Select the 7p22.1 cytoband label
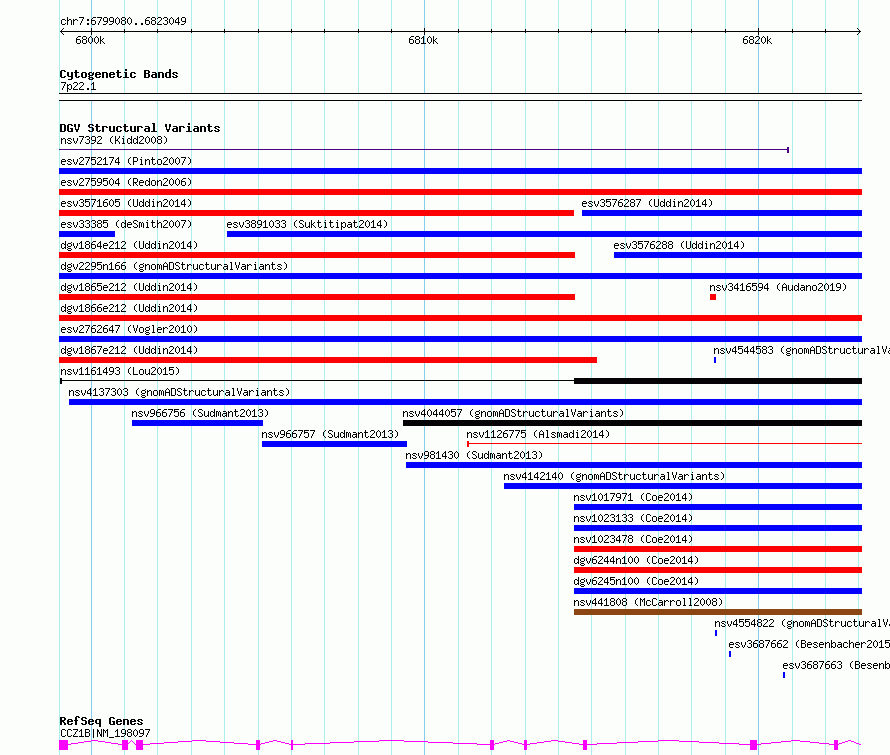890x755 pixels. coord(78,86)
